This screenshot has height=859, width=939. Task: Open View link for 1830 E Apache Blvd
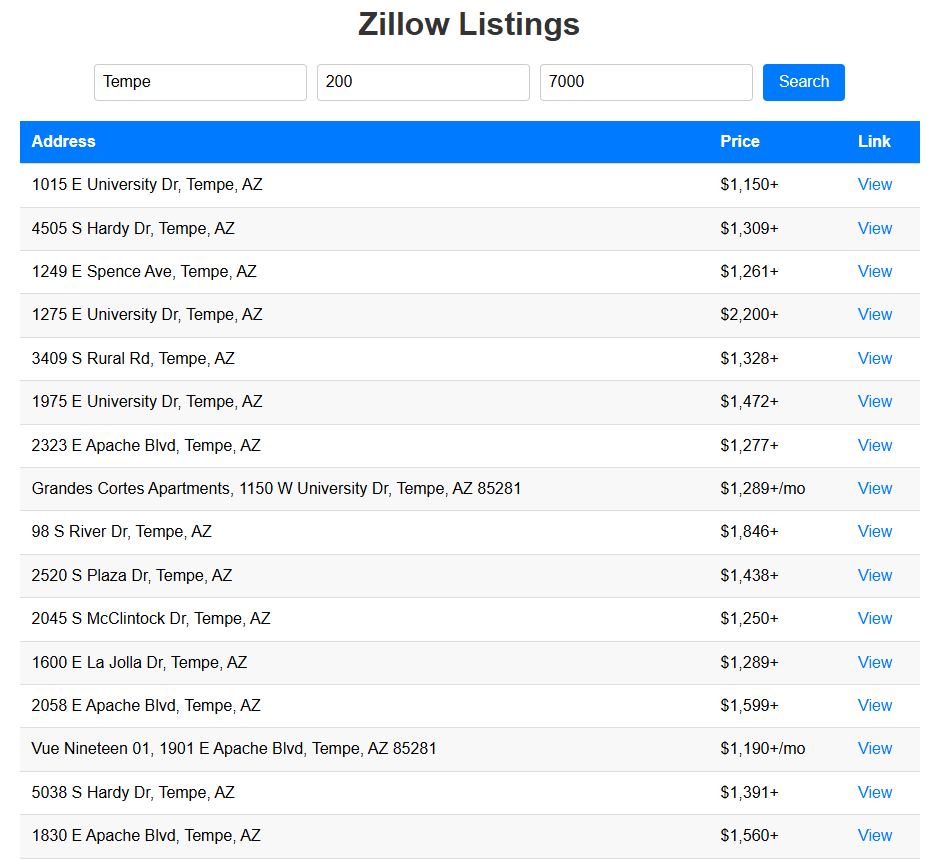click(x=874, y=835)
